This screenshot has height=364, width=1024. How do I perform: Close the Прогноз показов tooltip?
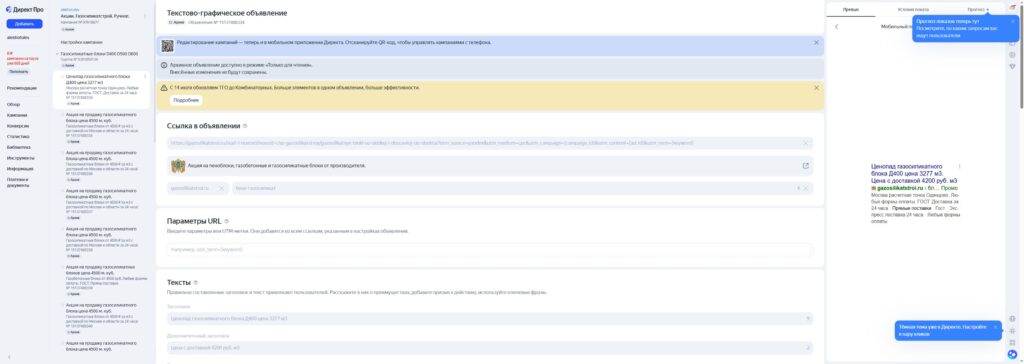tap(1013, 21)
